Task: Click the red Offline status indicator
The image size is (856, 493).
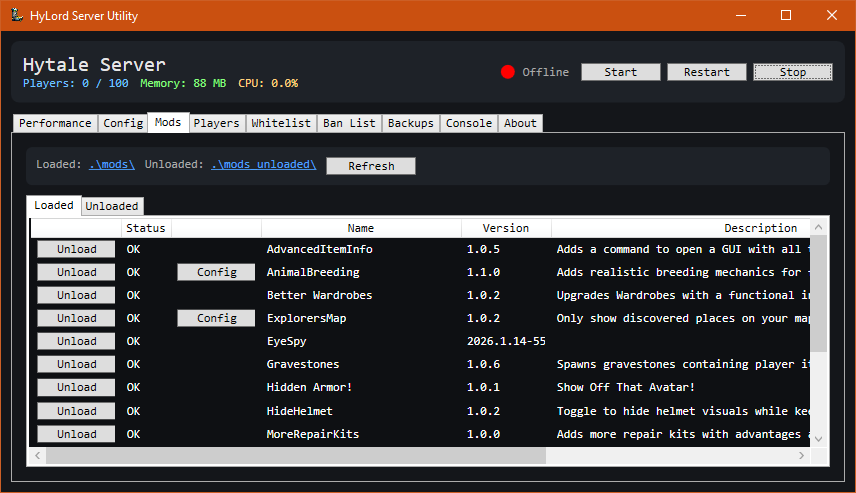Action: point(508,72)
